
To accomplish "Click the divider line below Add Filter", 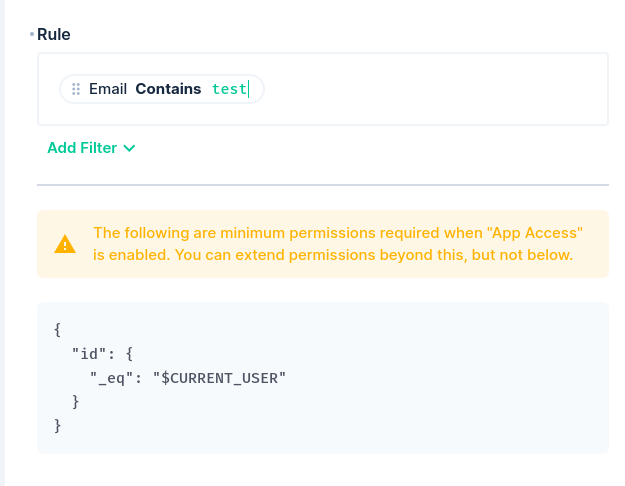I will pos(323,185).
